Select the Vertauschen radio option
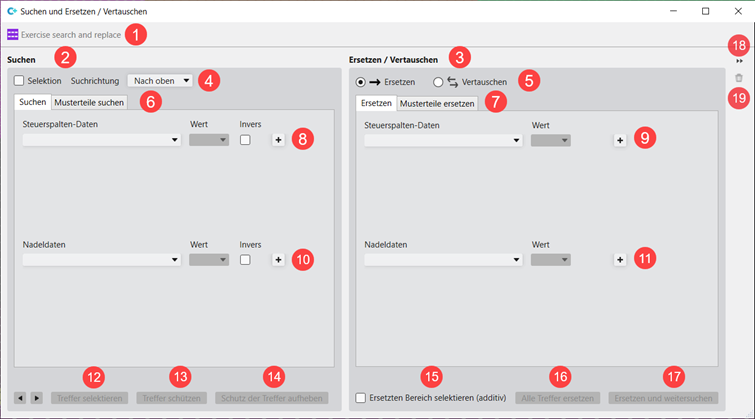This screenshot has width=756, height=419. pyautogui.click(x=438, y=82)
